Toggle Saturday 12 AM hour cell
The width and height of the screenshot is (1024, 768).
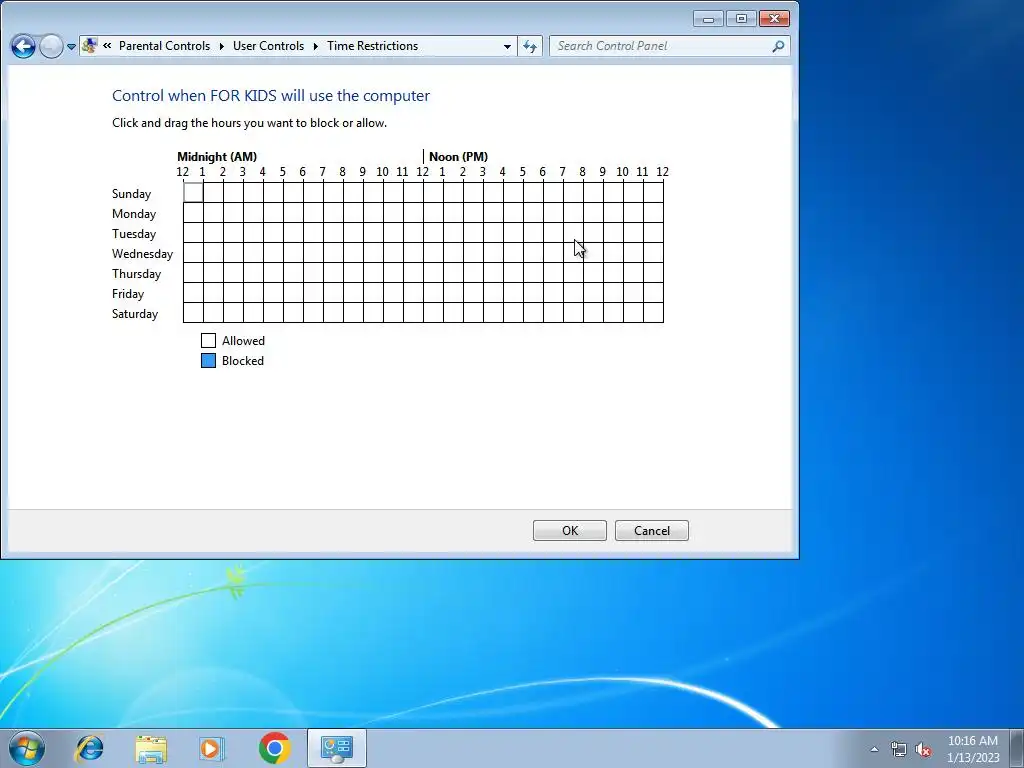pos(193,313)
